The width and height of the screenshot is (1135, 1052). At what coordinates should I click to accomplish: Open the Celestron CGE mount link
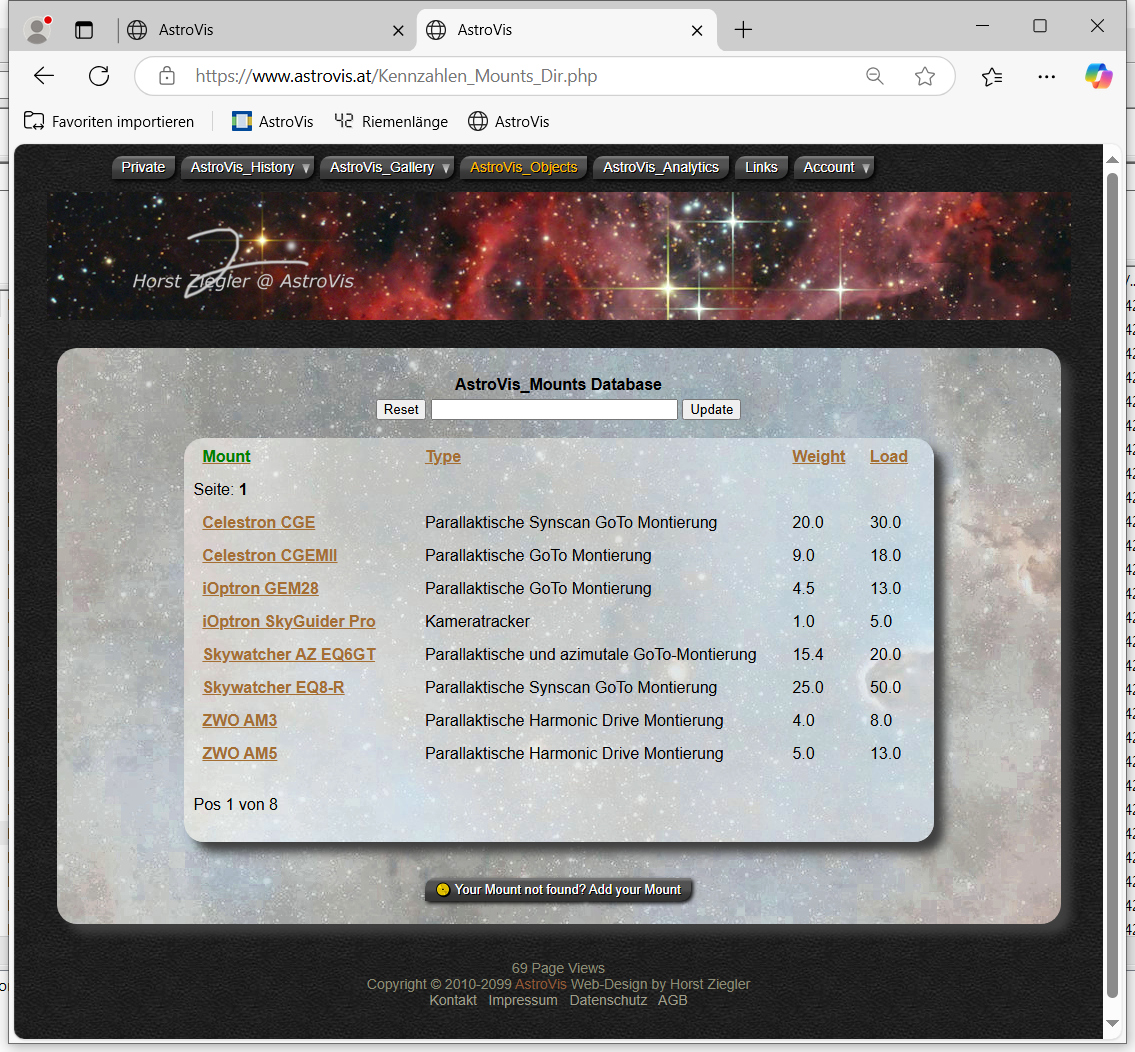(x=258, y=522)
